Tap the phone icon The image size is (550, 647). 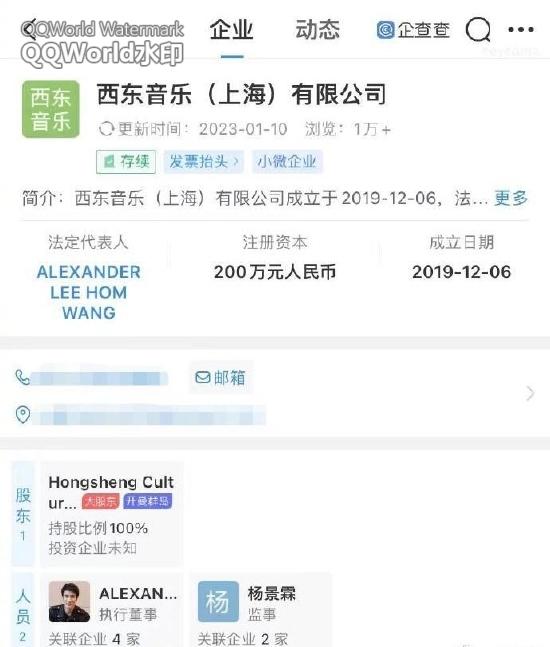pyautogui.click(x=23, y=377)
